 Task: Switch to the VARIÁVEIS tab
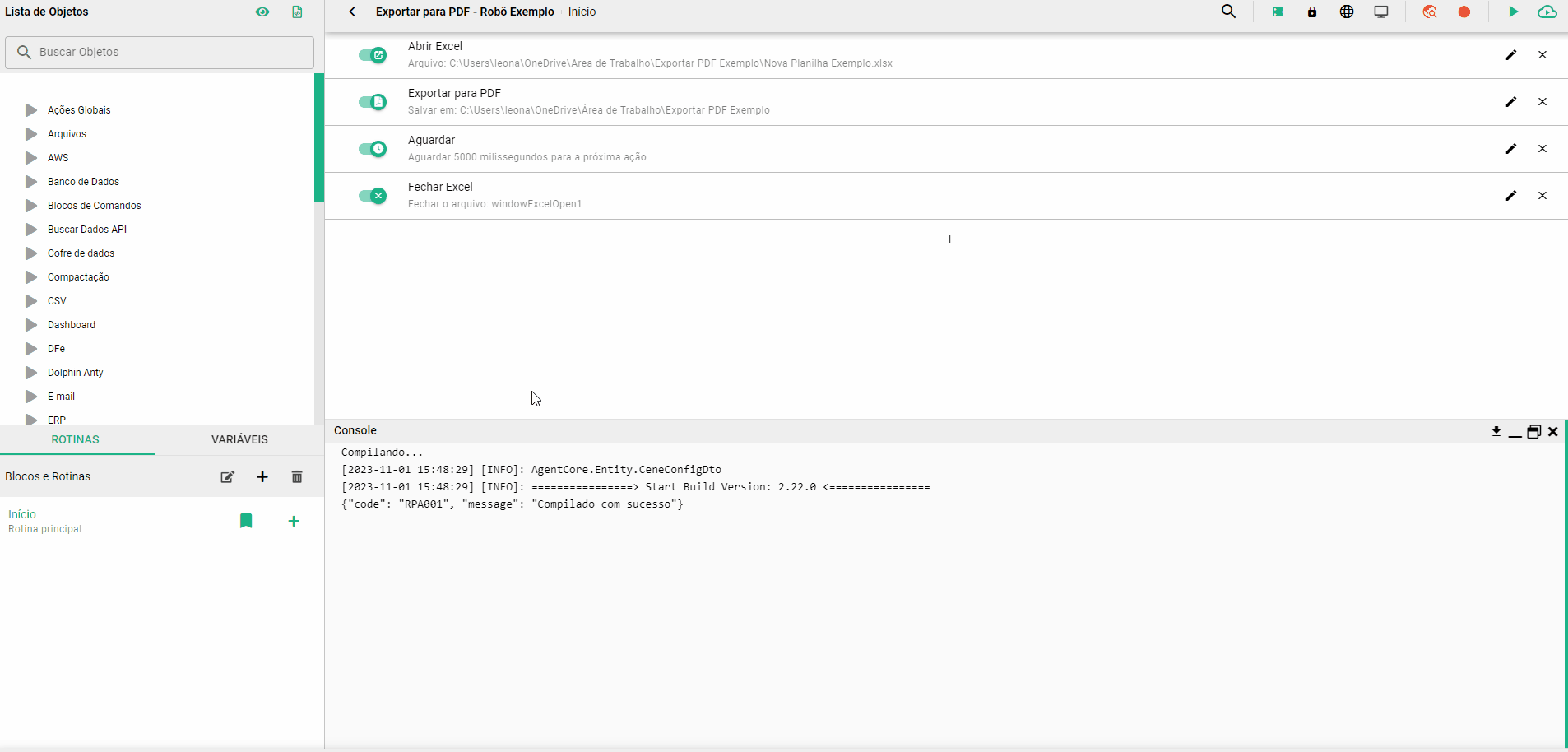pyautogui.click(x=239, y=439)
